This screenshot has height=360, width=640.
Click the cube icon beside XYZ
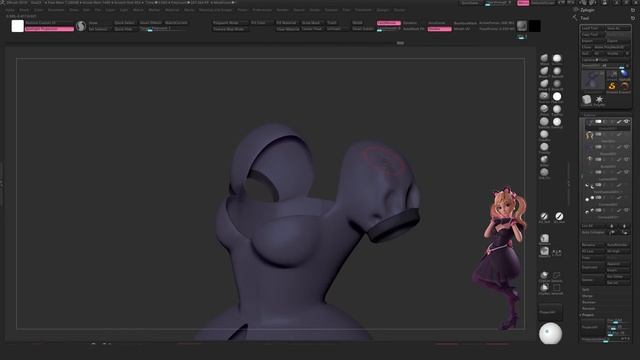point(544,251)
